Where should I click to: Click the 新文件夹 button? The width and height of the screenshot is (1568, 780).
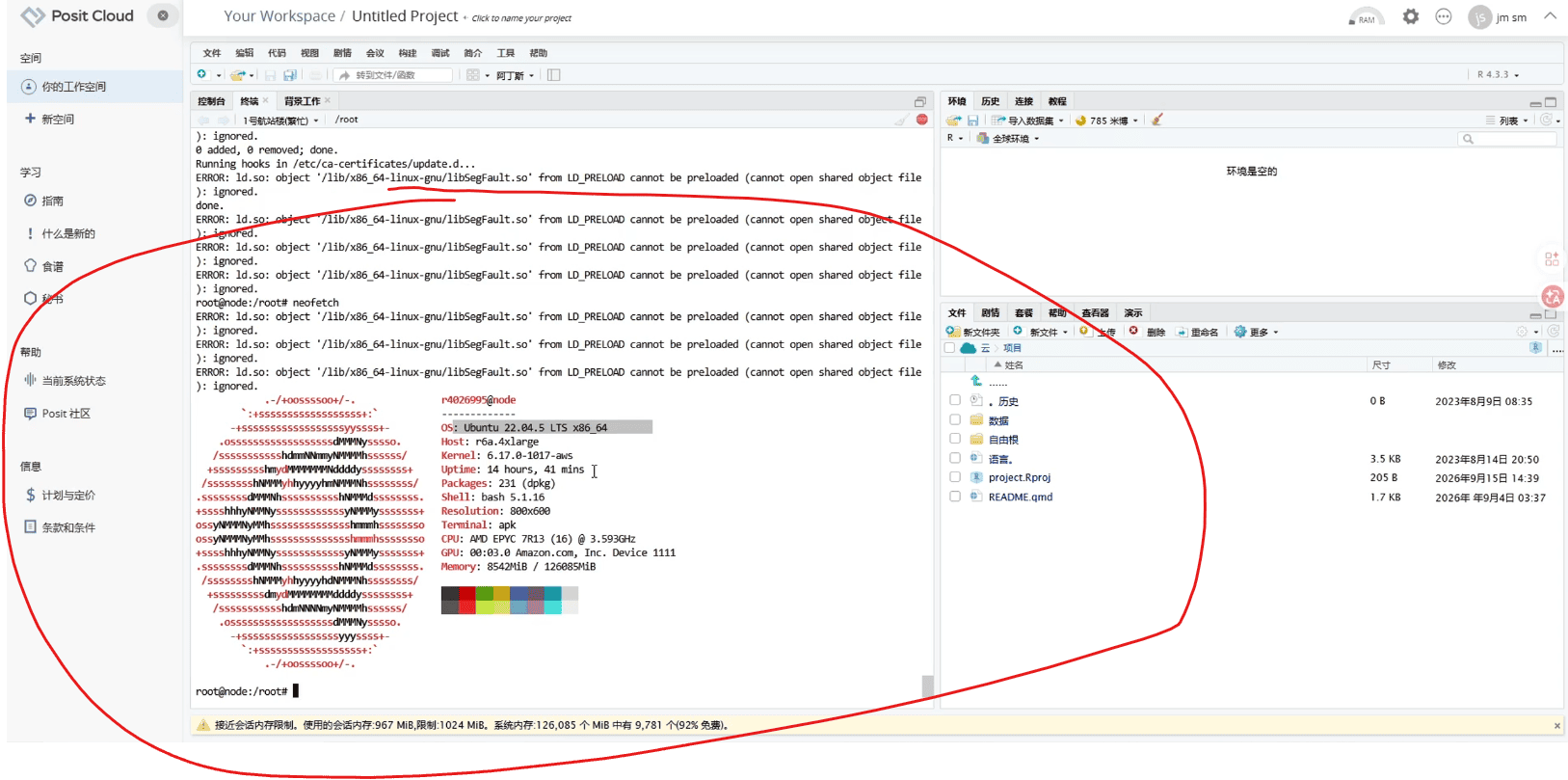click(x=973, y=332)
